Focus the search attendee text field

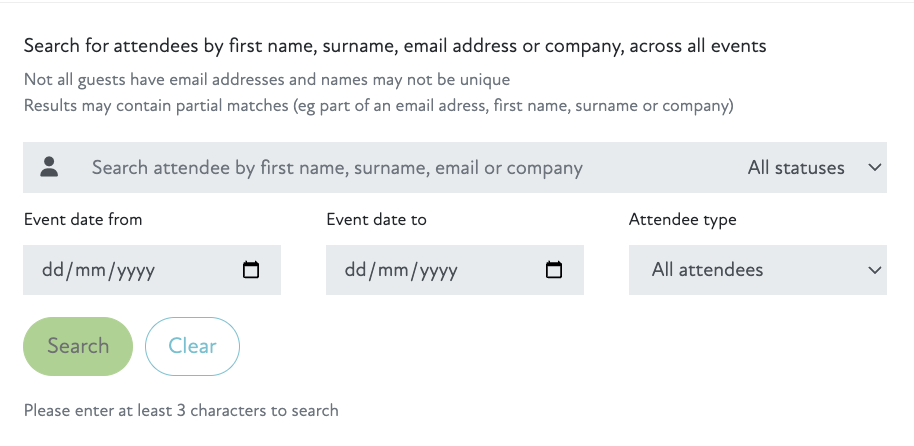[400, 168]
